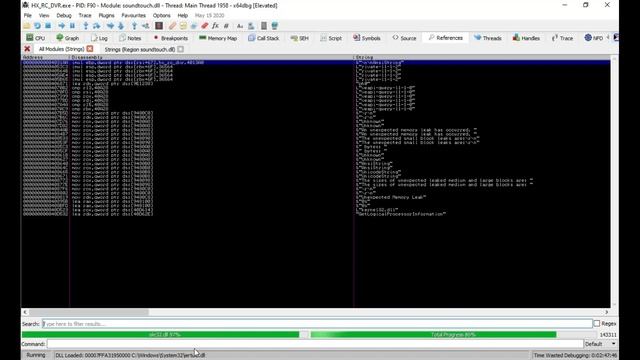The height and width of the screenshot is (360, 640).
Task: Click the Restart program toolbar icon
Action: point(37,26)
